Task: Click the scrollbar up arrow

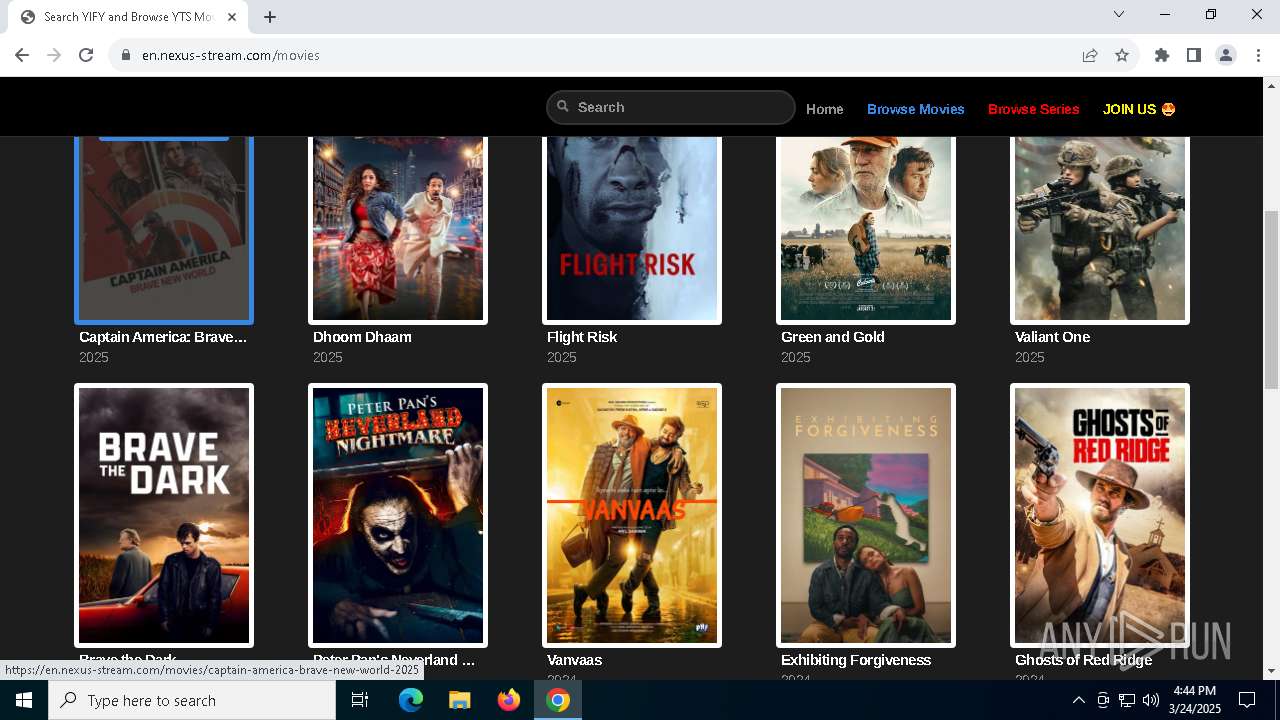Action: point(1271,85)
